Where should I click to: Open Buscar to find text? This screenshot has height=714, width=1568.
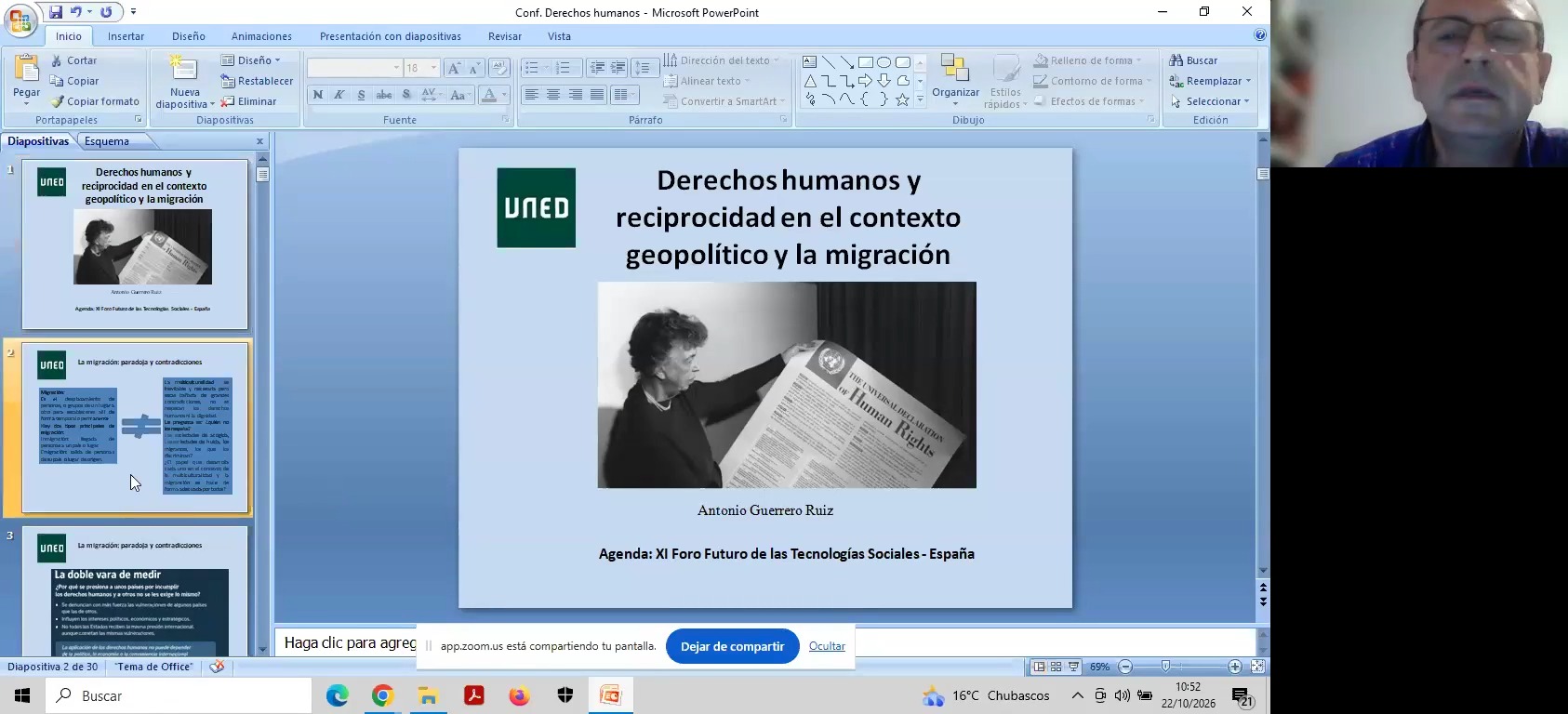click(1193, 60)
